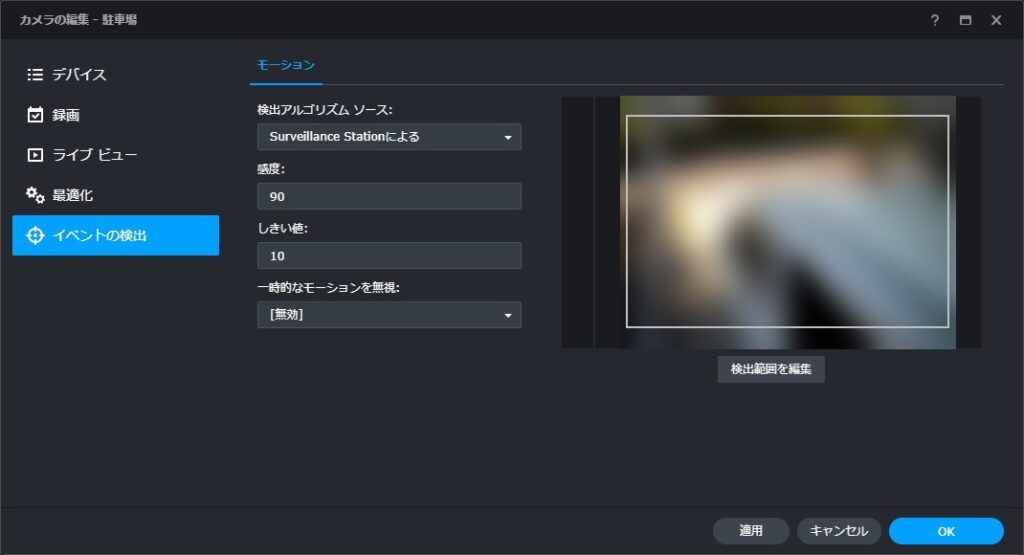Open the 最適化 section
The height and width of the screenshot is (555, 1024).
(116, 195)
